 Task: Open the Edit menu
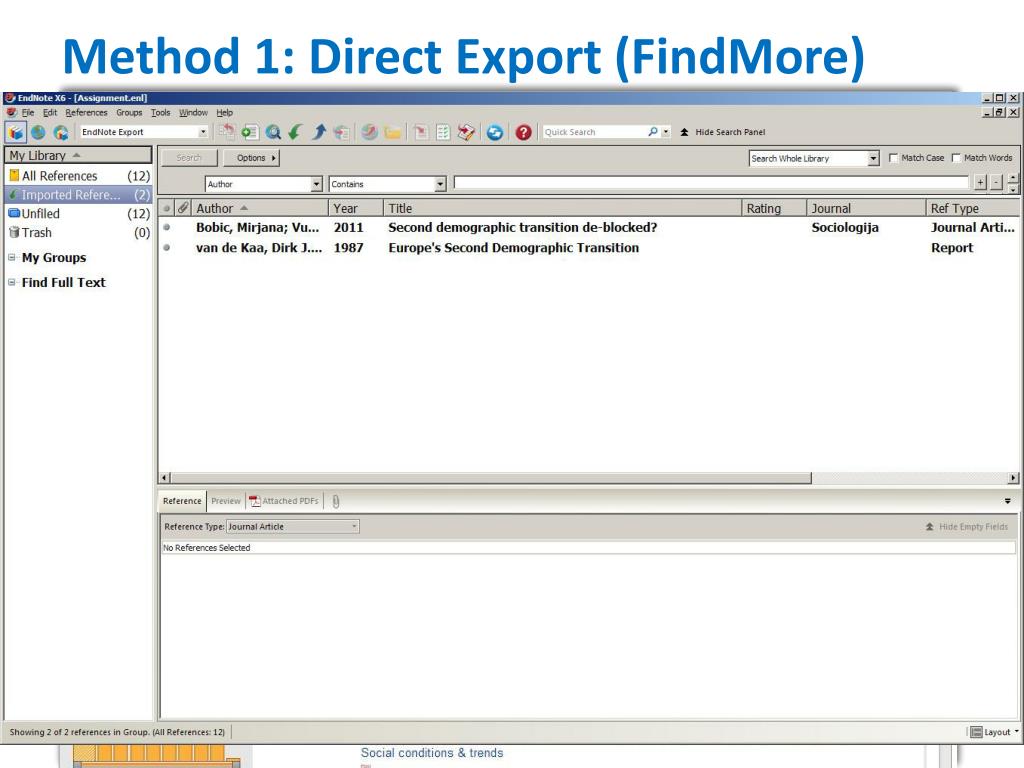[x=50, y=112]
